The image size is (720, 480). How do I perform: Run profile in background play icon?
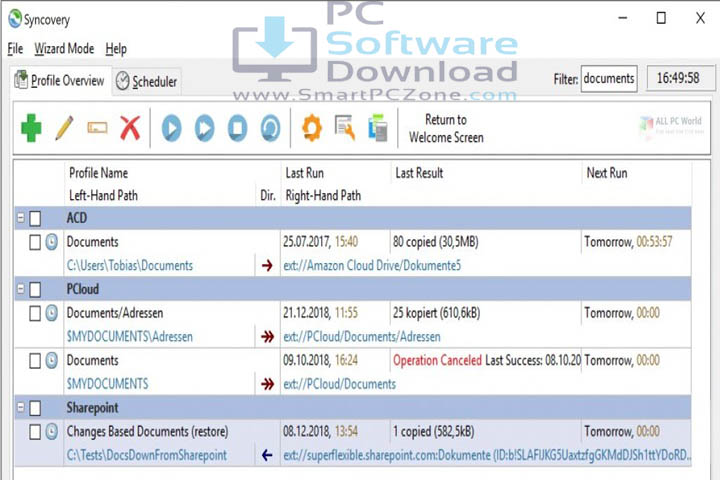[x=204, y=128]
